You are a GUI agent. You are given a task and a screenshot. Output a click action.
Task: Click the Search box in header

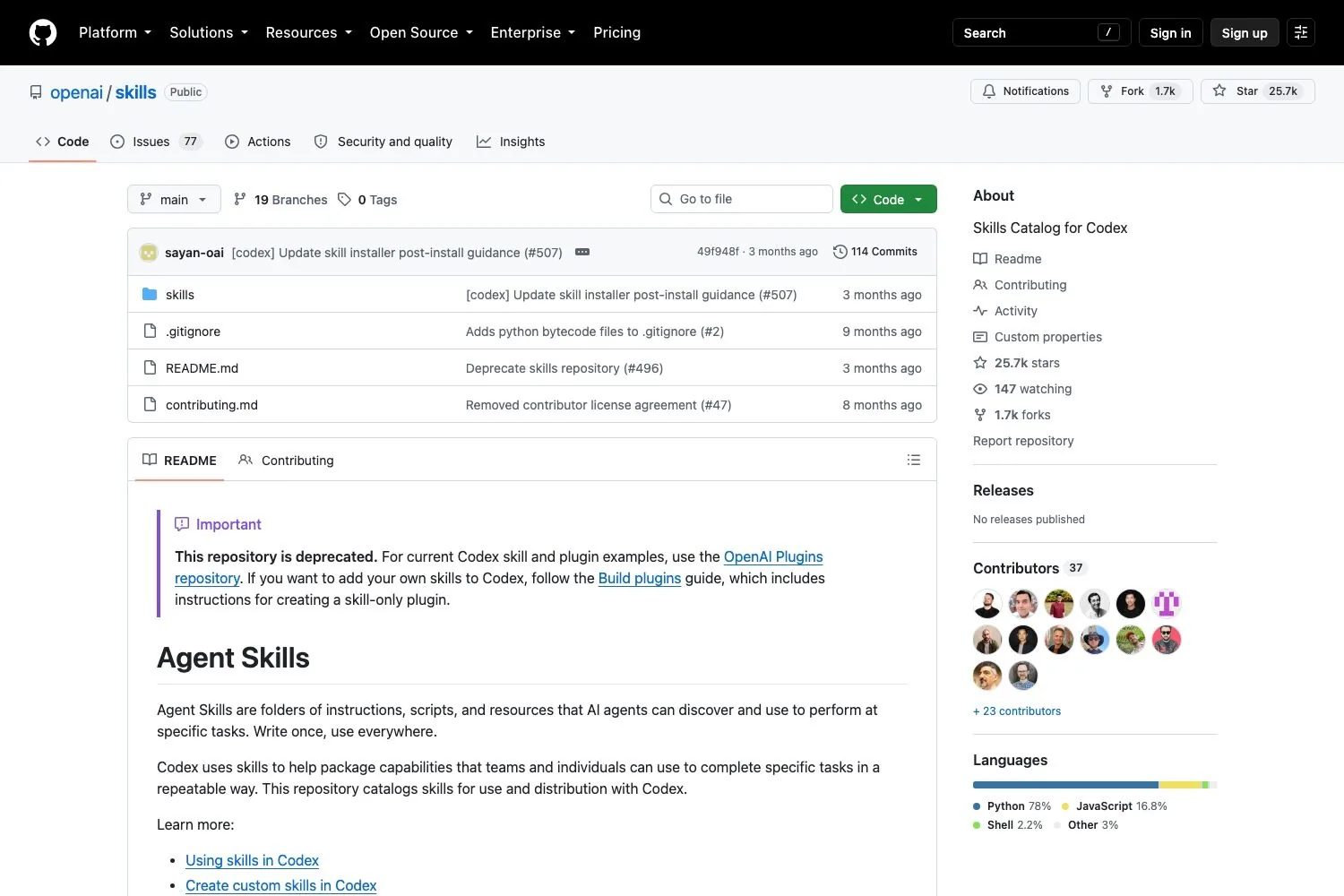pyautogui.click(x=1042, y=32)
